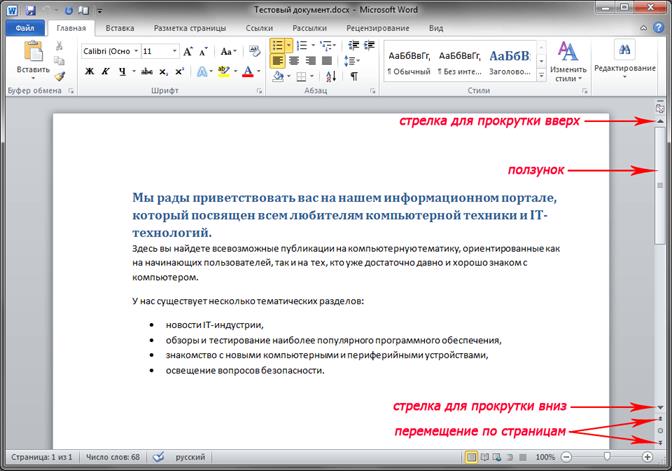Open the Файл menu button

[x=25, y=29]
